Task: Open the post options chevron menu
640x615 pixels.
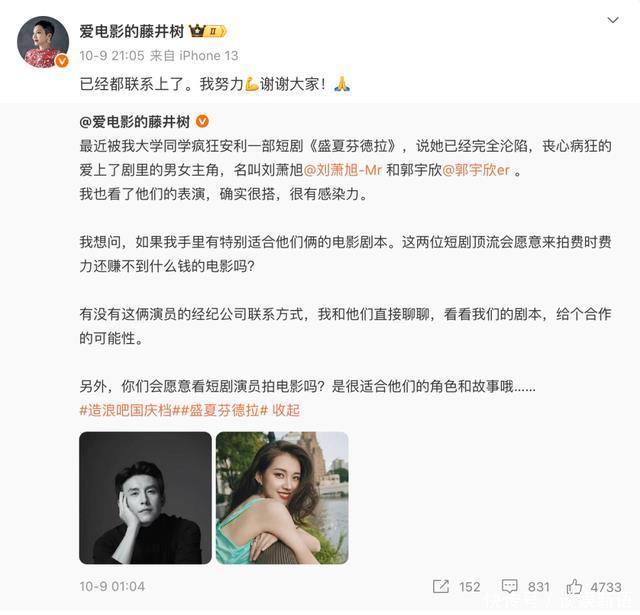Action: 613,20
